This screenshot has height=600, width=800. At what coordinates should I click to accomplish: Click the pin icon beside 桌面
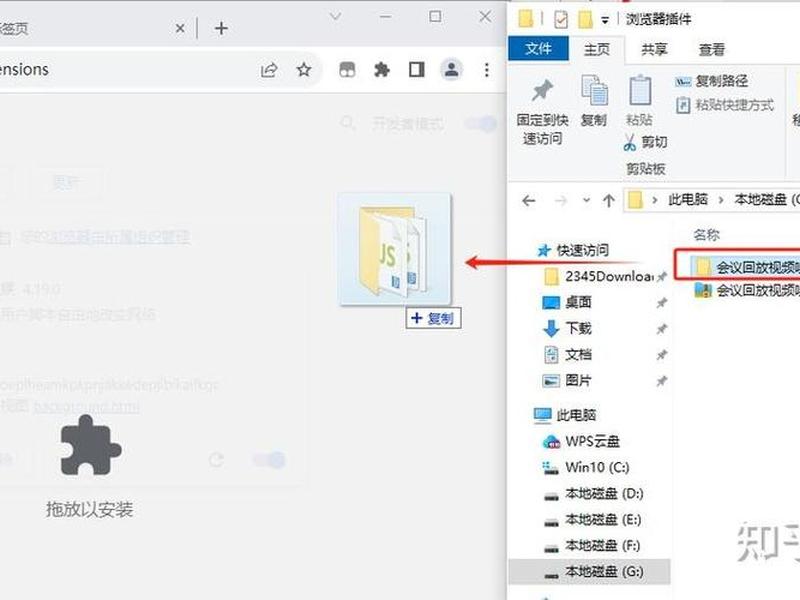[661, 303]
